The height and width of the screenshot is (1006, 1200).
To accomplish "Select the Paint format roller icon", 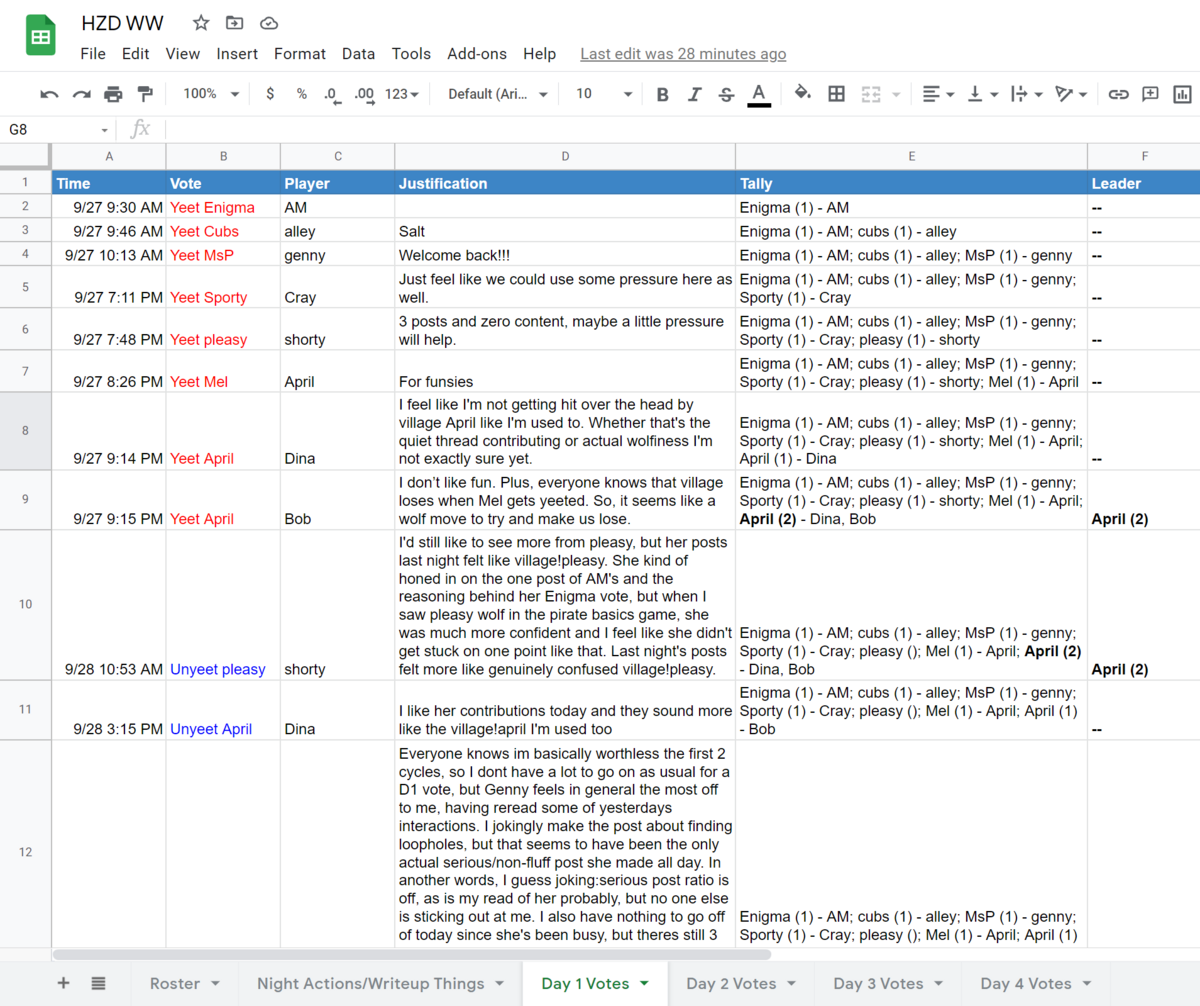I will pos(145,94).
